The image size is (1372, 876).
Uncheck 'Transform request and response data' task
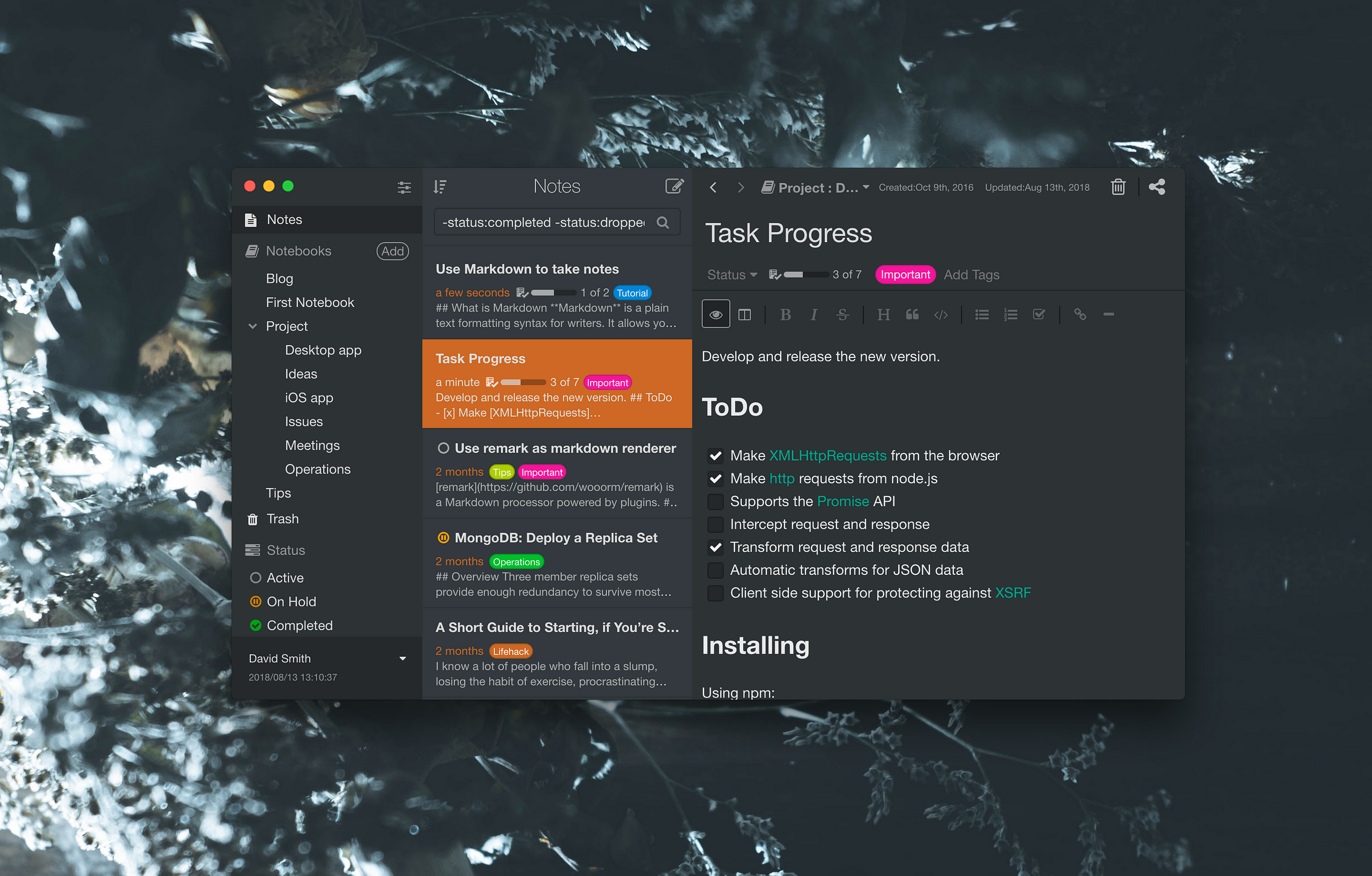pos(715,548)
